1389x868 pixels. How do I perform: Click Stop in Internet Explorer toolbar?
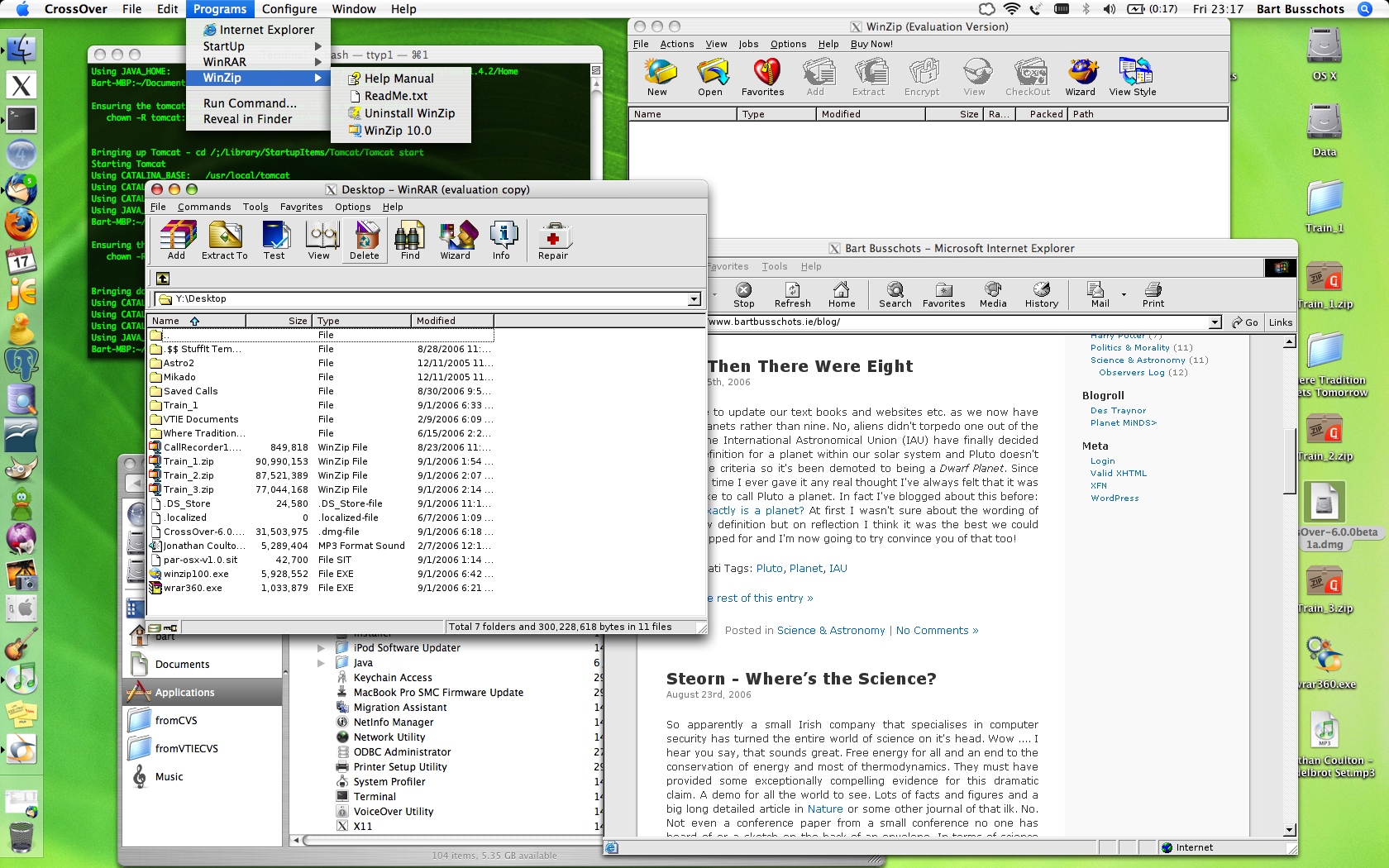(744, 294)
